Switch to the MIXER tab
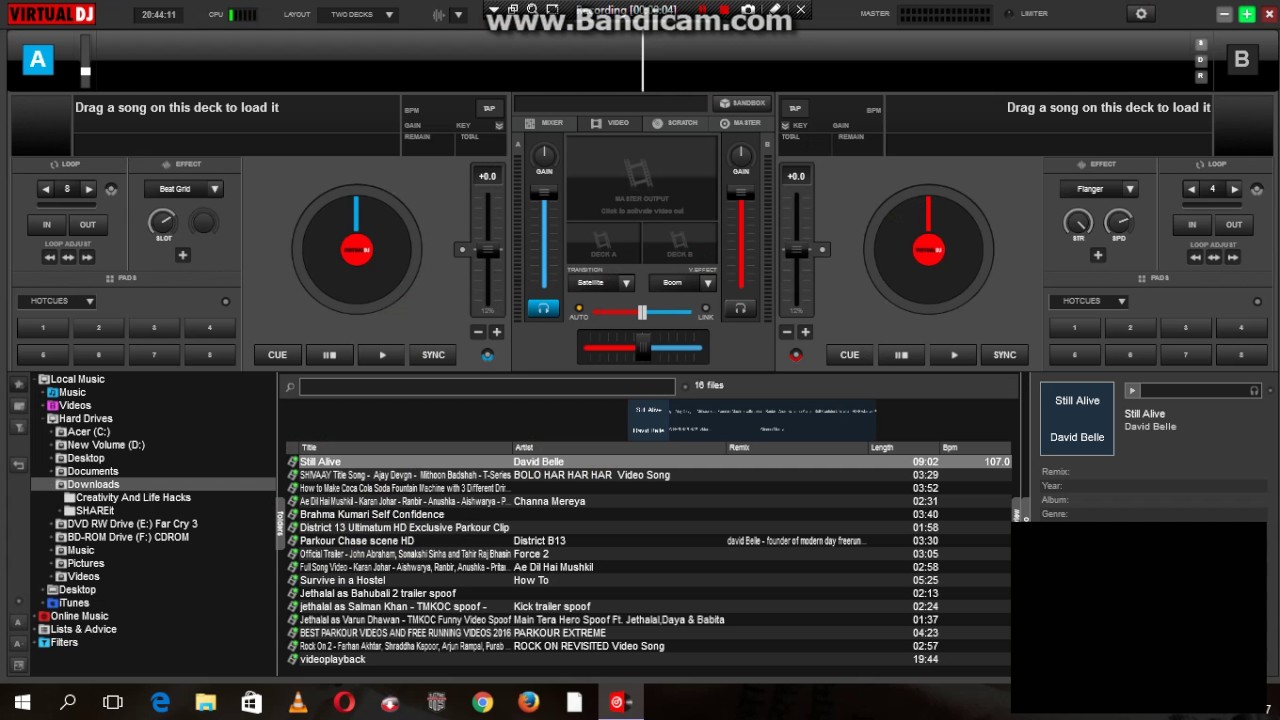Image resolution: width=1280 pixels, height=720 pixels. pos(545,123)
